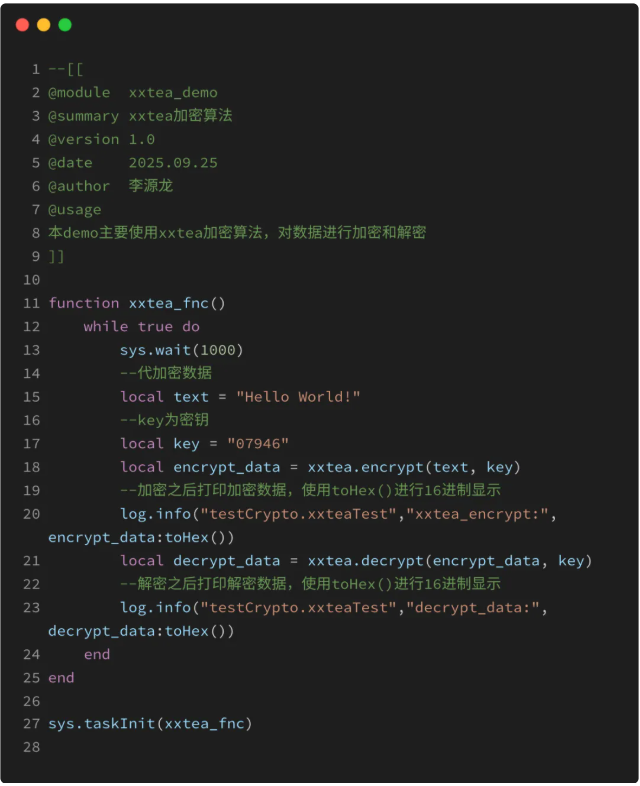Click the "while true do" keyword line

coord(141,327)
